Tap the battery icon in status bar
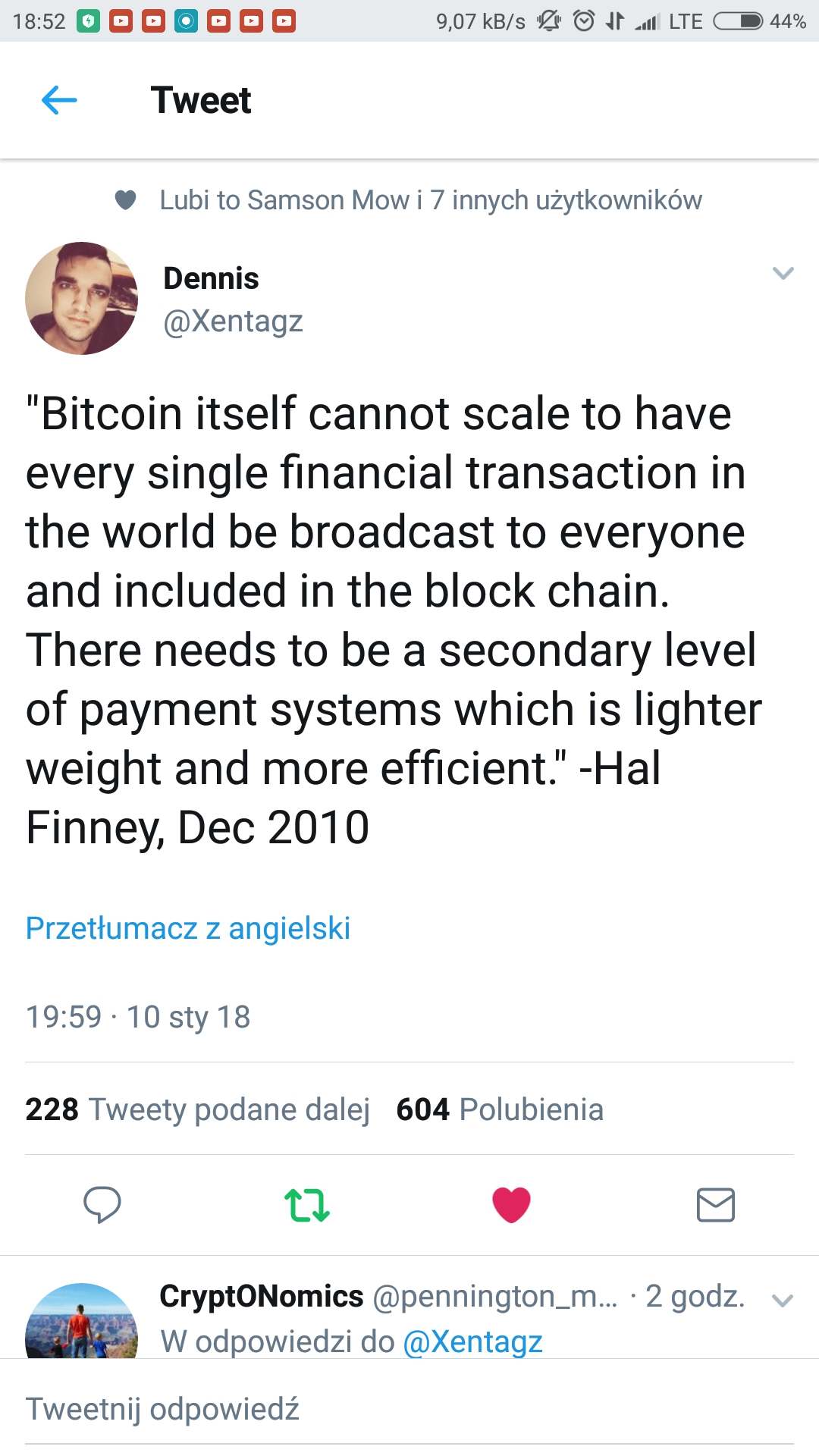The height and width of the screenshot is (1456, 819). [x=738, y=21]
